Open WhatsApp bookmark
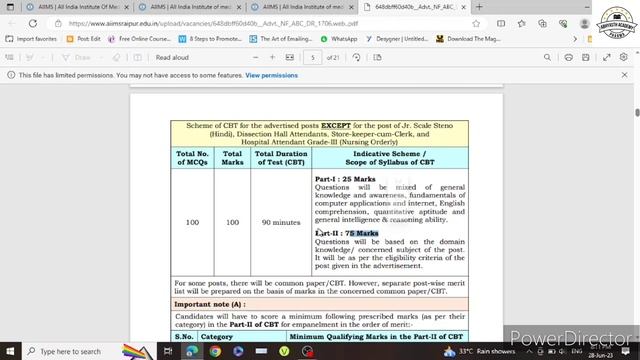640x360 pixels. [339, 39]
